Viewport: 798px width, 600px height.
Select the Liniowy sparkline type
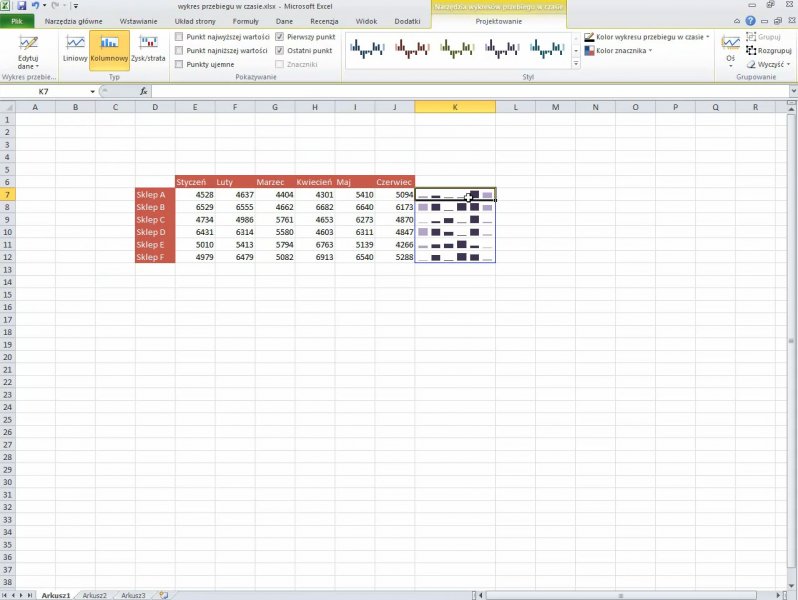[75, 48]
